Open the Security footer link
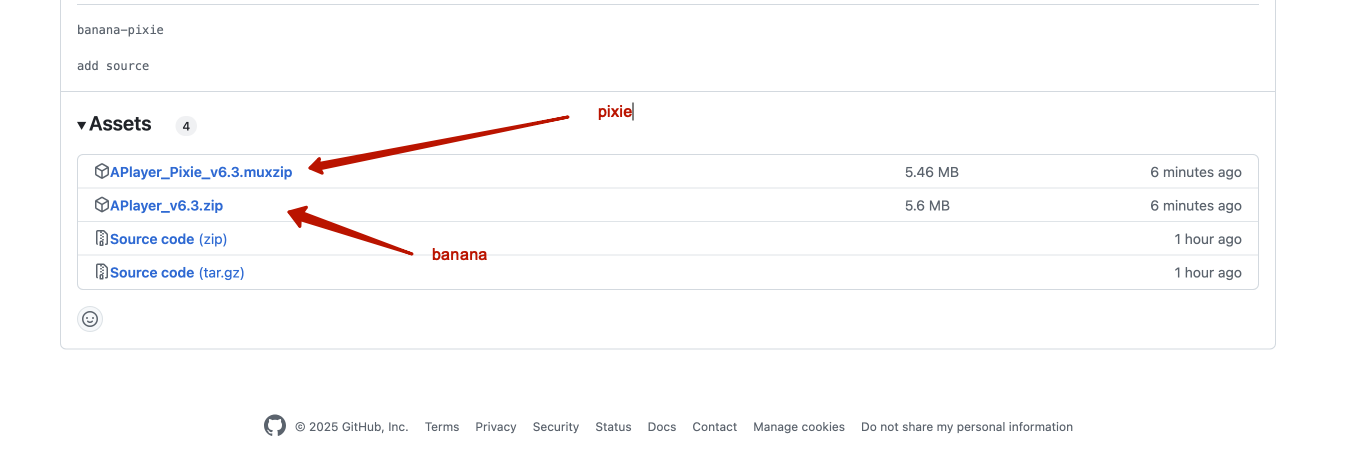1363x450 pixels. coord(556,427)
